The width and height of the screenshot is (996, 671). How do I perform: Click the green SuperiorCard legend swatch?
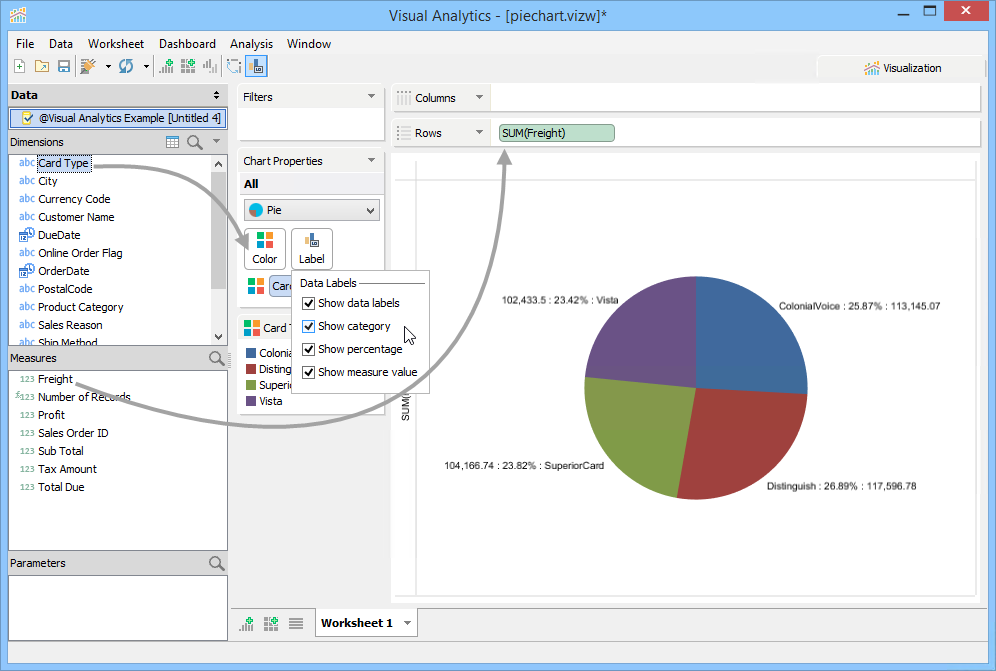click(x=251, y=385)
